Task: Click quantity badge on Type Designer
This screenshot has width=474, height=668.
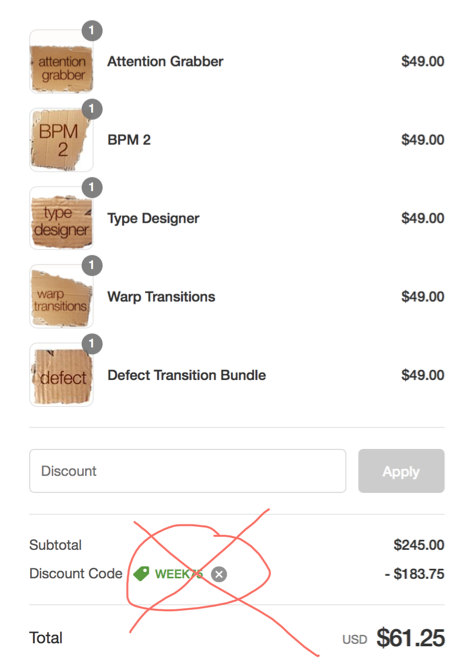Action: point(92,187)
